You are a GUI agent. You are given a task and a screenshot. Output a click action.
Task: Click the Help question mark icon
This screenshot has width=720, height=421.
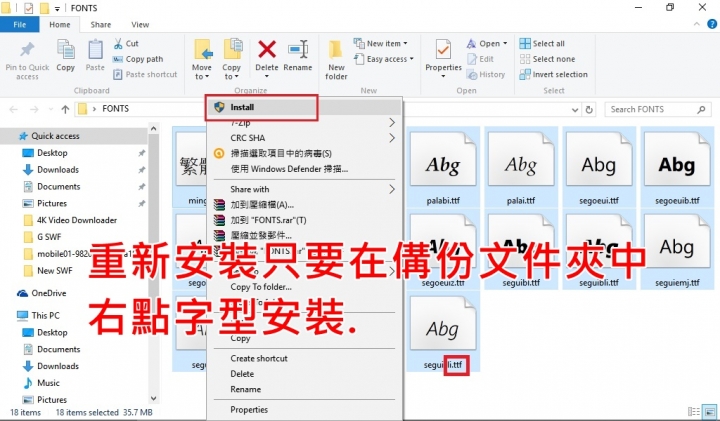(x=712, y=24)
